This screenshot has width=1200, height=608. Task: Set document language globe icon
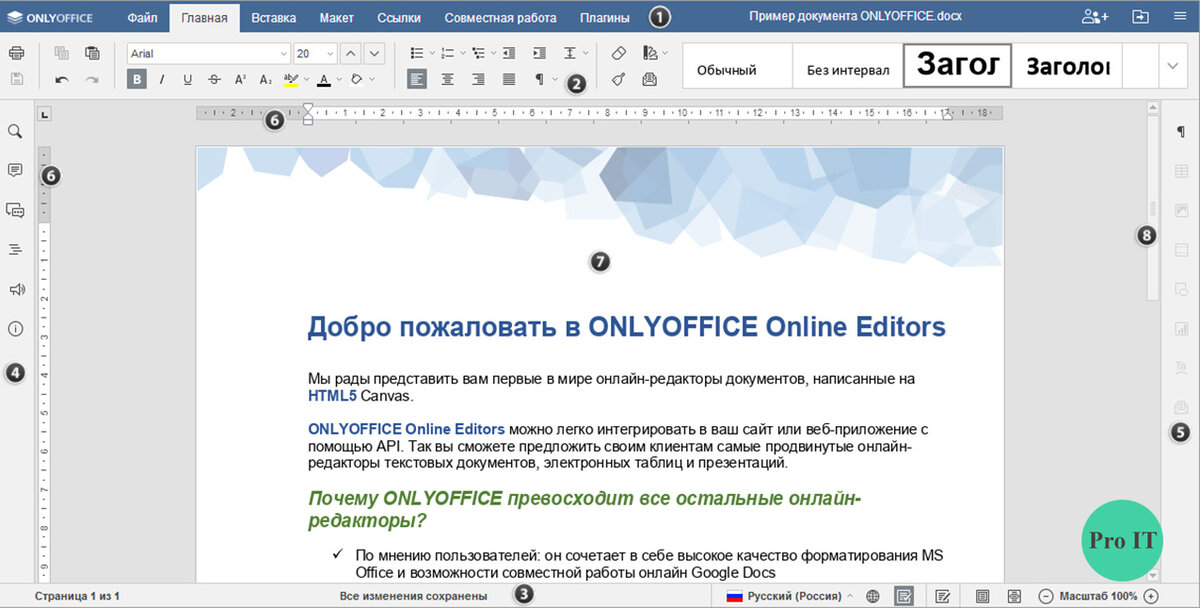click(873, 596)
